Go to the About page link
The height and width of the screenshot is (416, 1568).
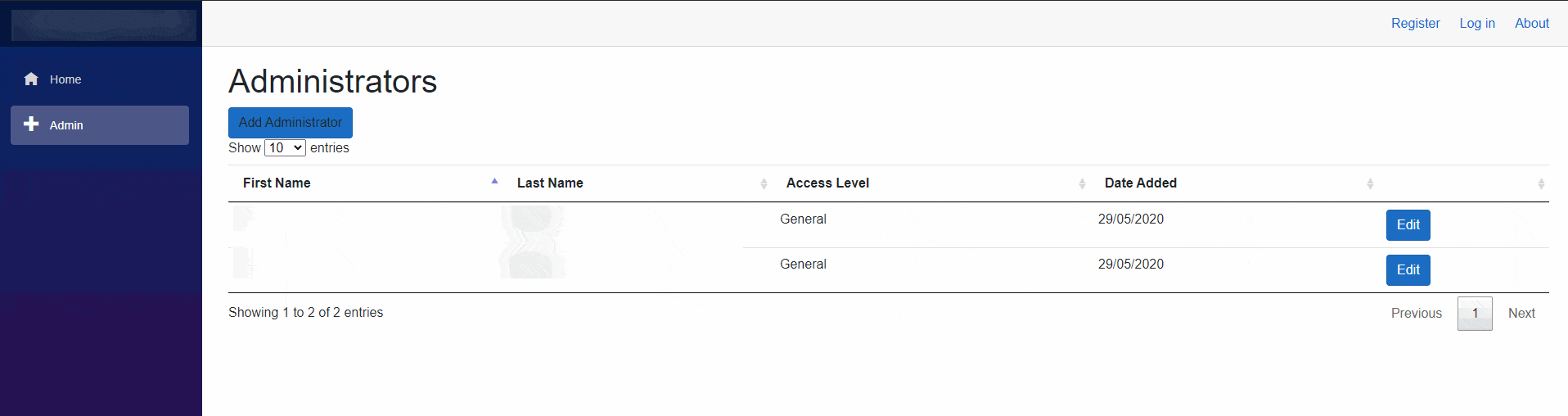click(x=1531, y=24)
